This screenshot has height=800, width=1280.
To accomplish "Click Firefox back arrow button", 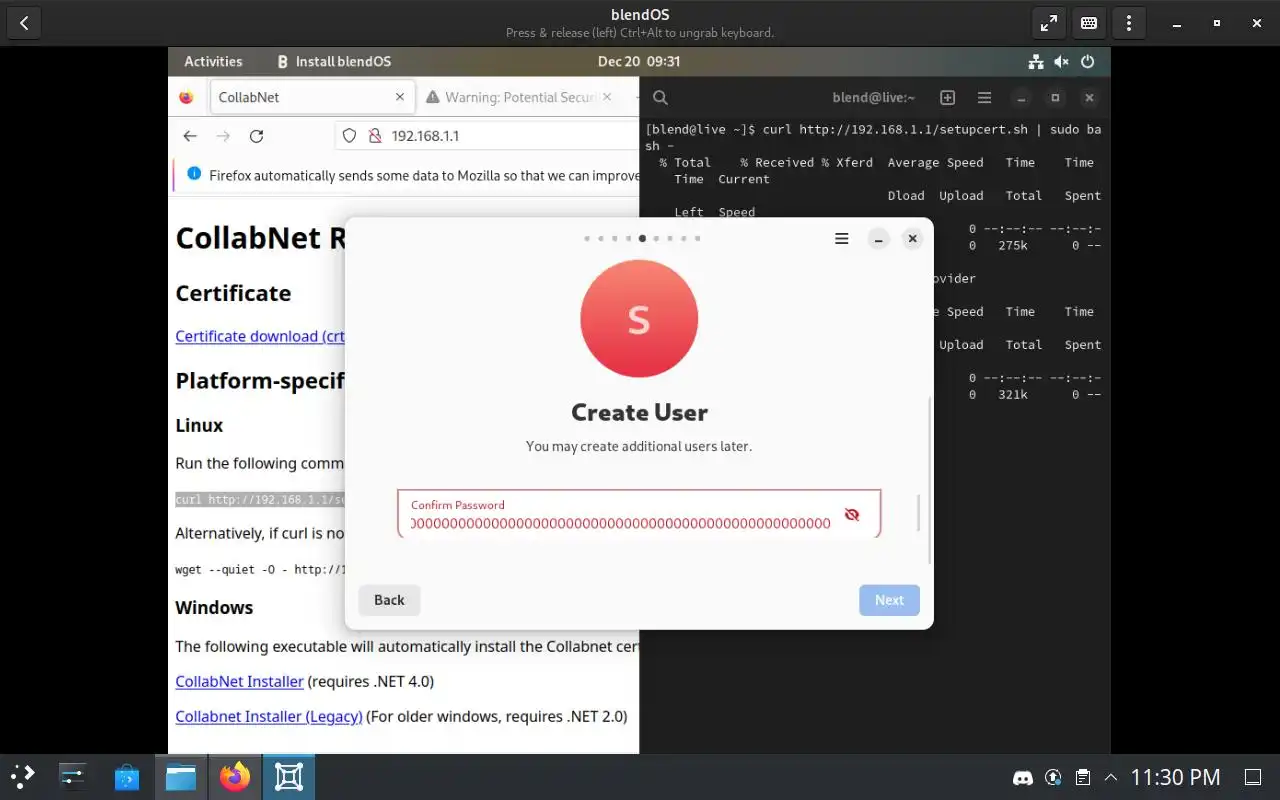I will (x=190, y=136).
